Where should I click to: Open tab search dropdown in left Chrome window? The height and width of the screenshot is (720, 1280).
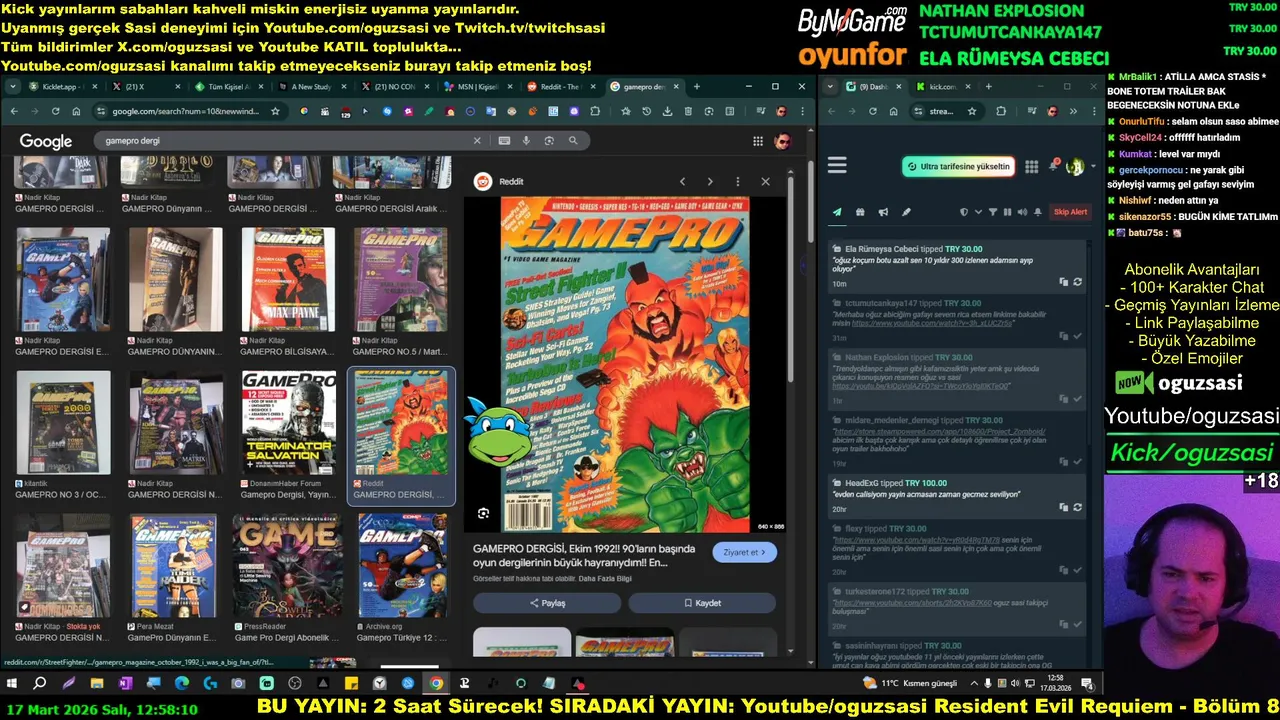pos(12,87)
